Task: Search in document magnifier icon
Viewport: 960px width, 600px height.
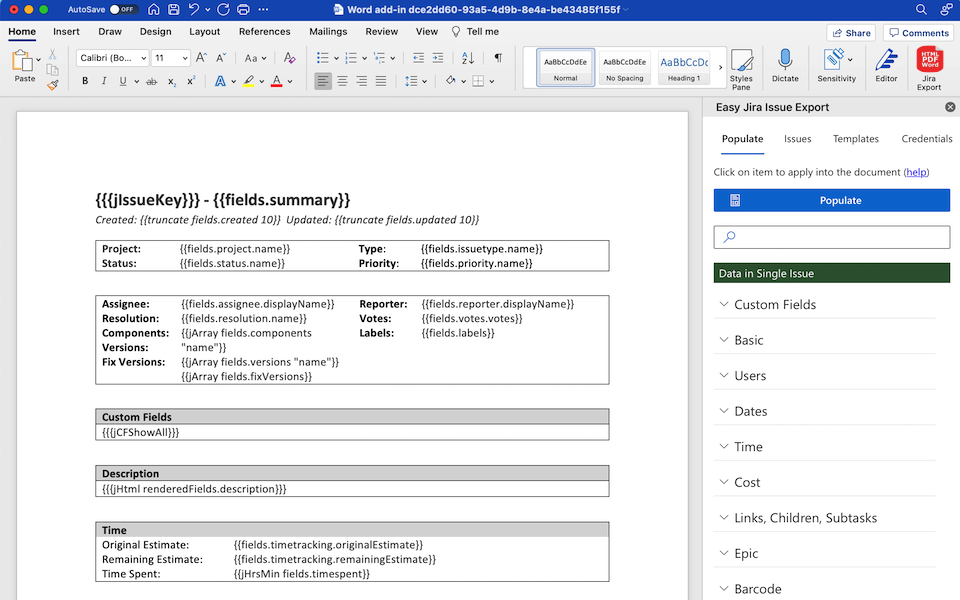Action: point(921,9)
